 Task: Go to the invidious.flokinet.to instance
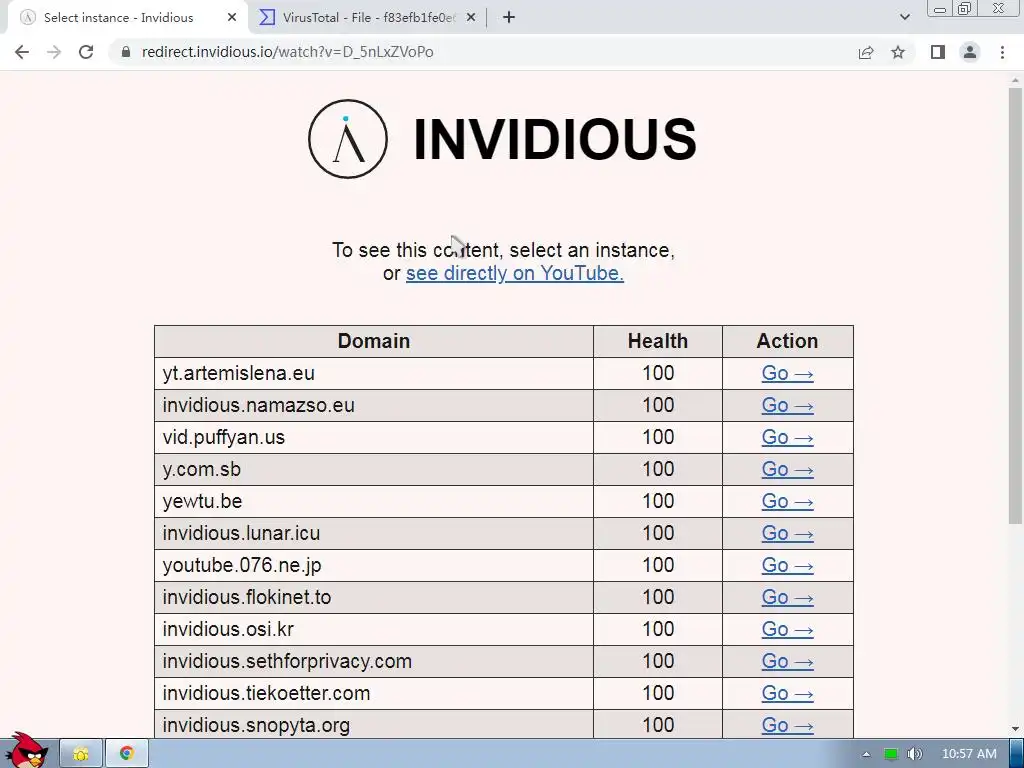tap(788, 598)
